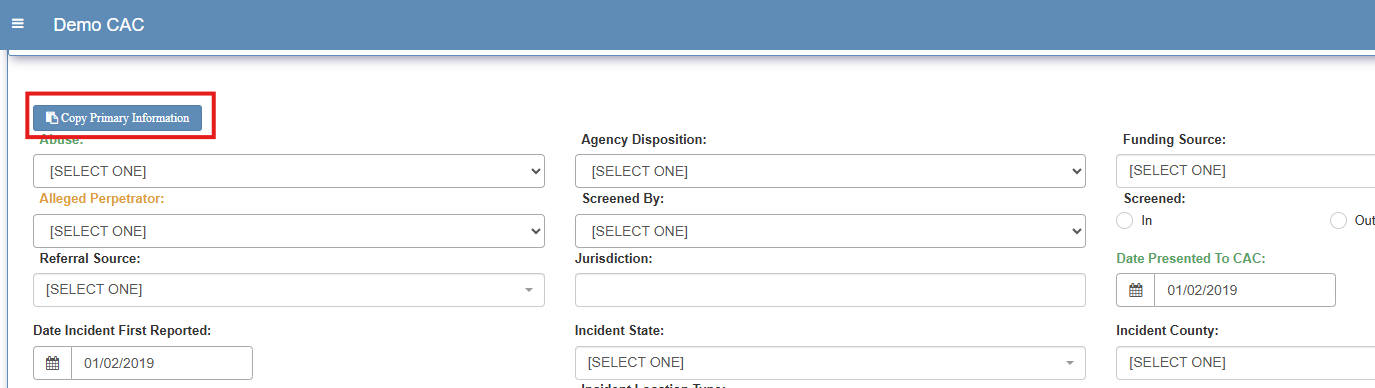Viewport: 1375px width, 388px height.
Task: Open the Alleged Perpetrator dropdown
Action: 289,231
